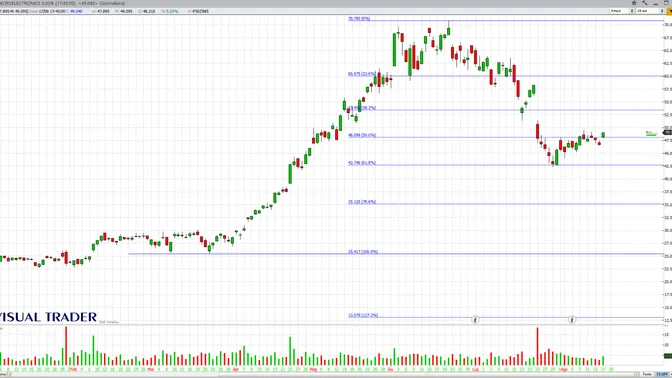Viewport: 672px width, 378px height.
Task: Open the chart type dropdown selector
Action: tap(622, 11)
